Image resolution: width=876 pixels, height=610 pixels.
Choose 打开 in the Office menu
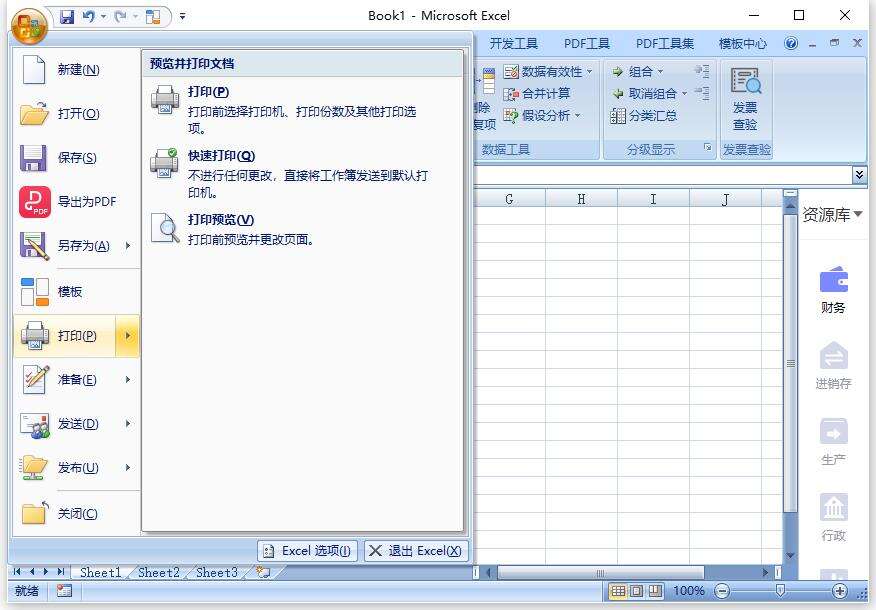(77, 114)
